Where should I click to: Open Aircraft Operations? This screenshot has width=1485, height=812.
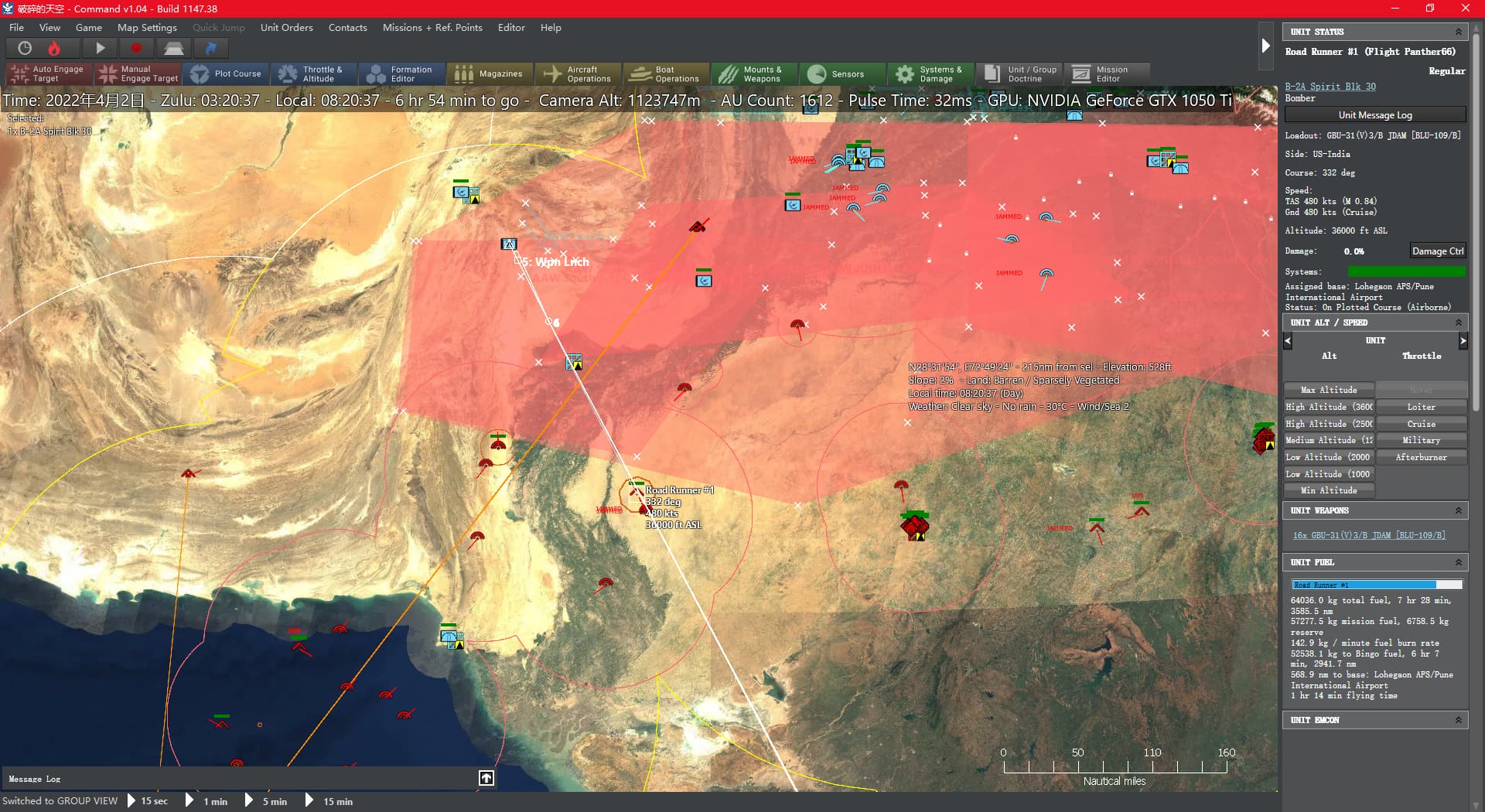(579, 73)
